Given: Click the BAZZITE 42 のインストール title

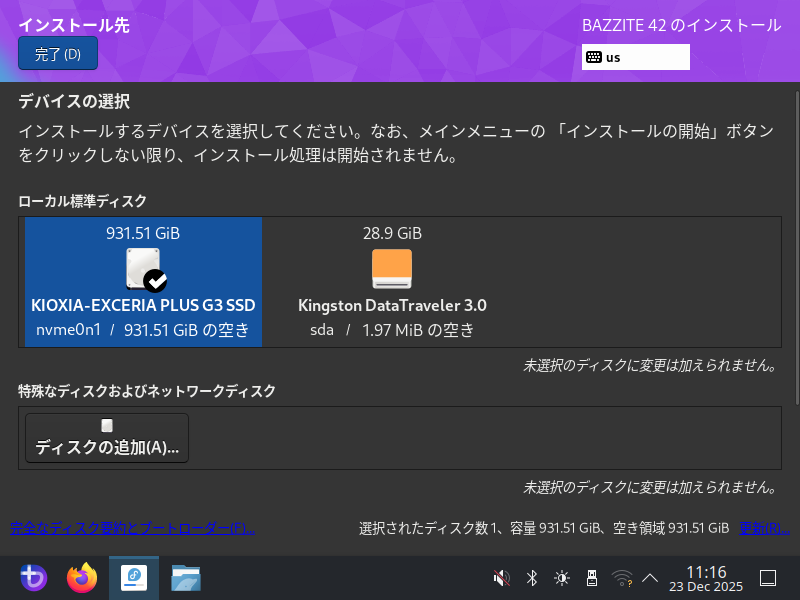Looking at the screenshot, I should coord(682,25).
